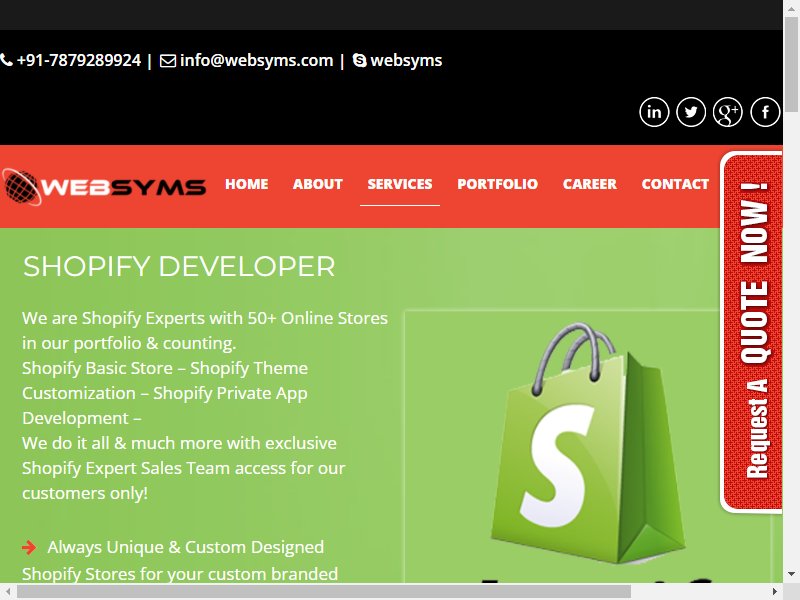Click the Shopify shopping bag image
This screenshot has height=600, width=800.
pyautogui.click(x=587, y=445)
